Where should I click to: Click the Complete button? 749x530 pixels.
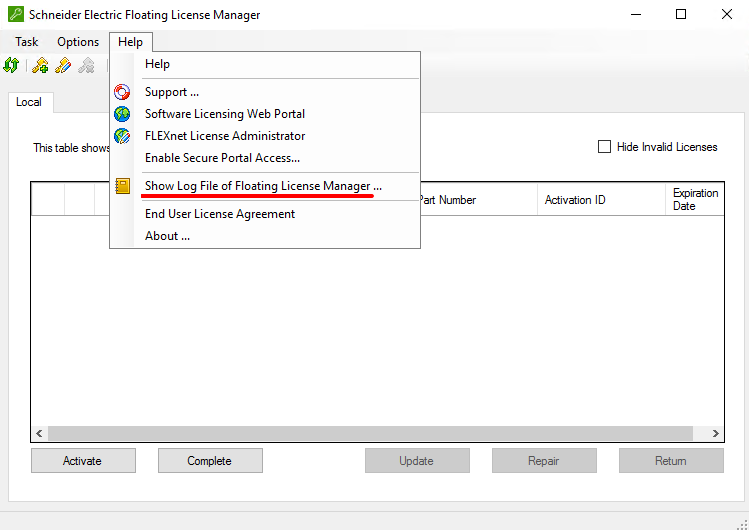click(x=210, y=461)
